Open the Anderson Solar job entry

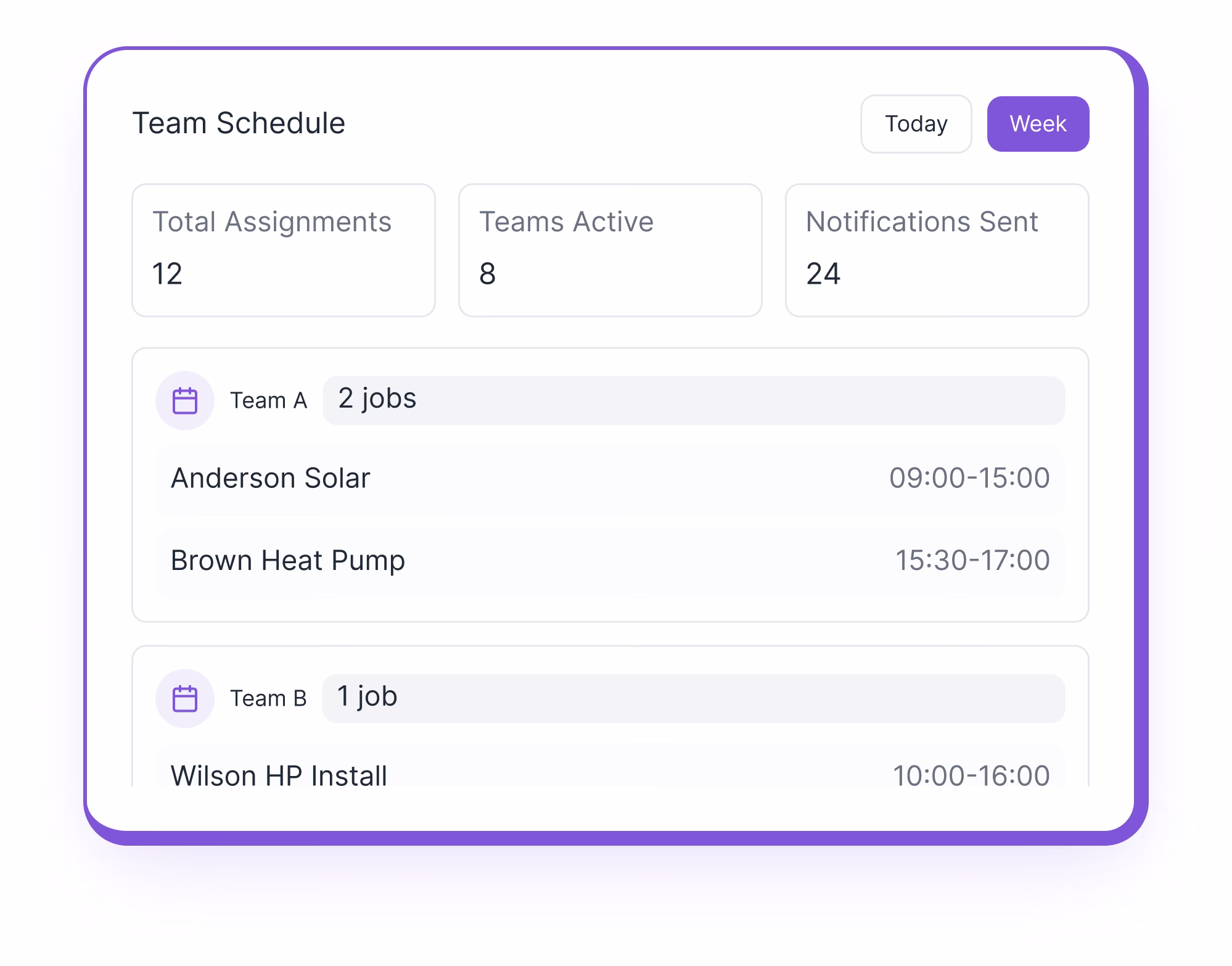point(610,479)
